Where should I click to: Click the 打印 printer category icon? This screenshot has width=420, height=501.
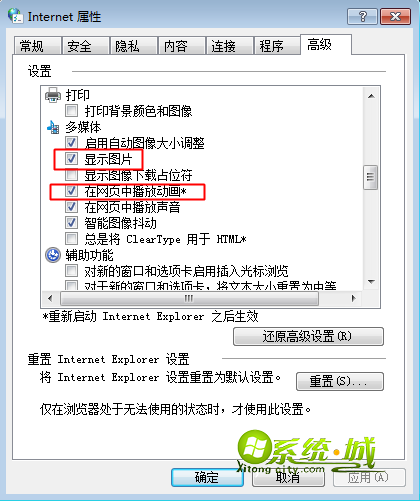pyautogui.click(x=53, y=95)
